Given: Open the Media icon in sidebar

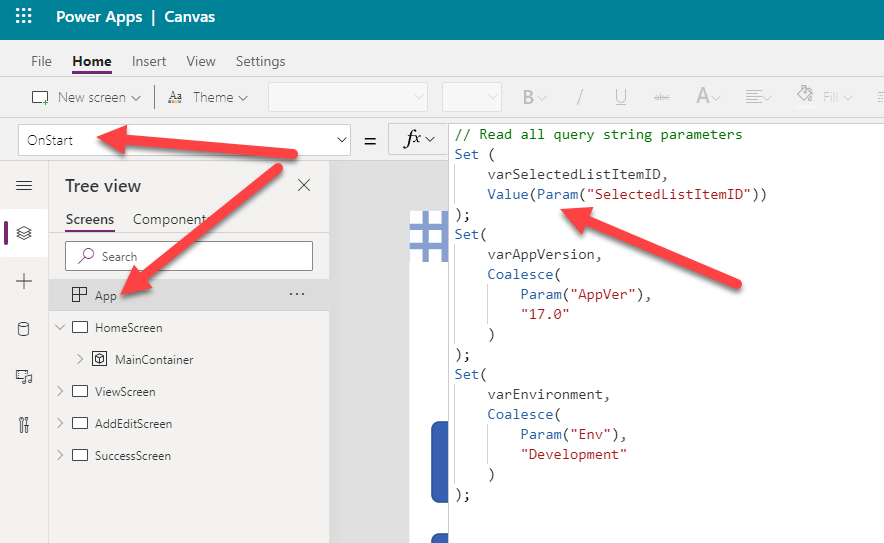Looking at the screenshot, I should (x=24, y=377).
